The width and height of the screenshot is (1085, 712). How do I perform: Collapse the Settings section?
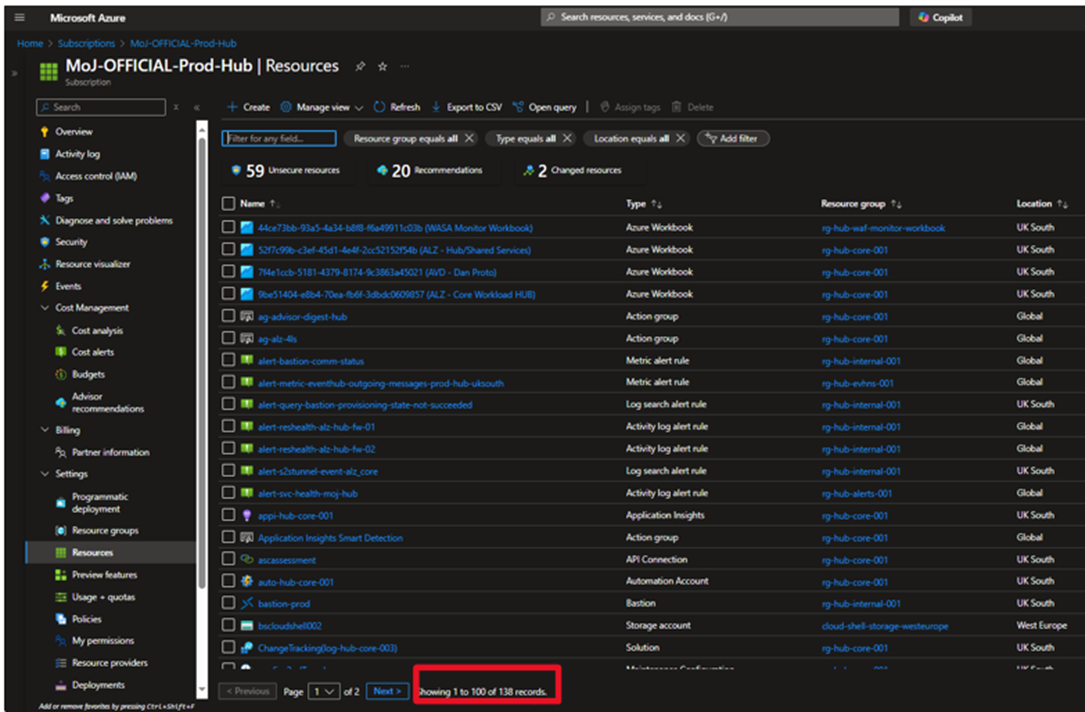point(45,474)
